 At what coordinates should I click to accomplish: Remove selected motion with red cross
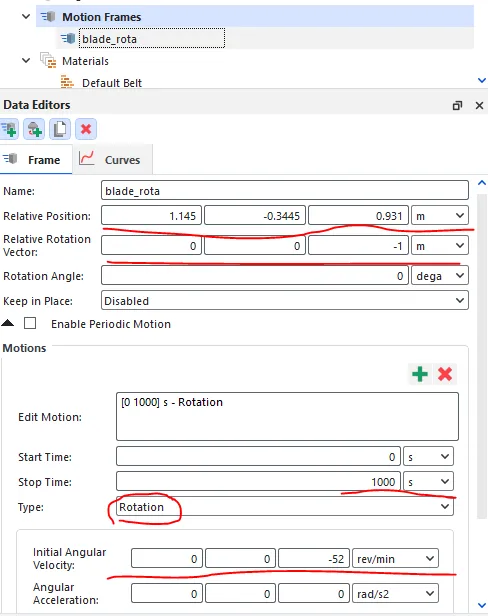click(445, 374)
